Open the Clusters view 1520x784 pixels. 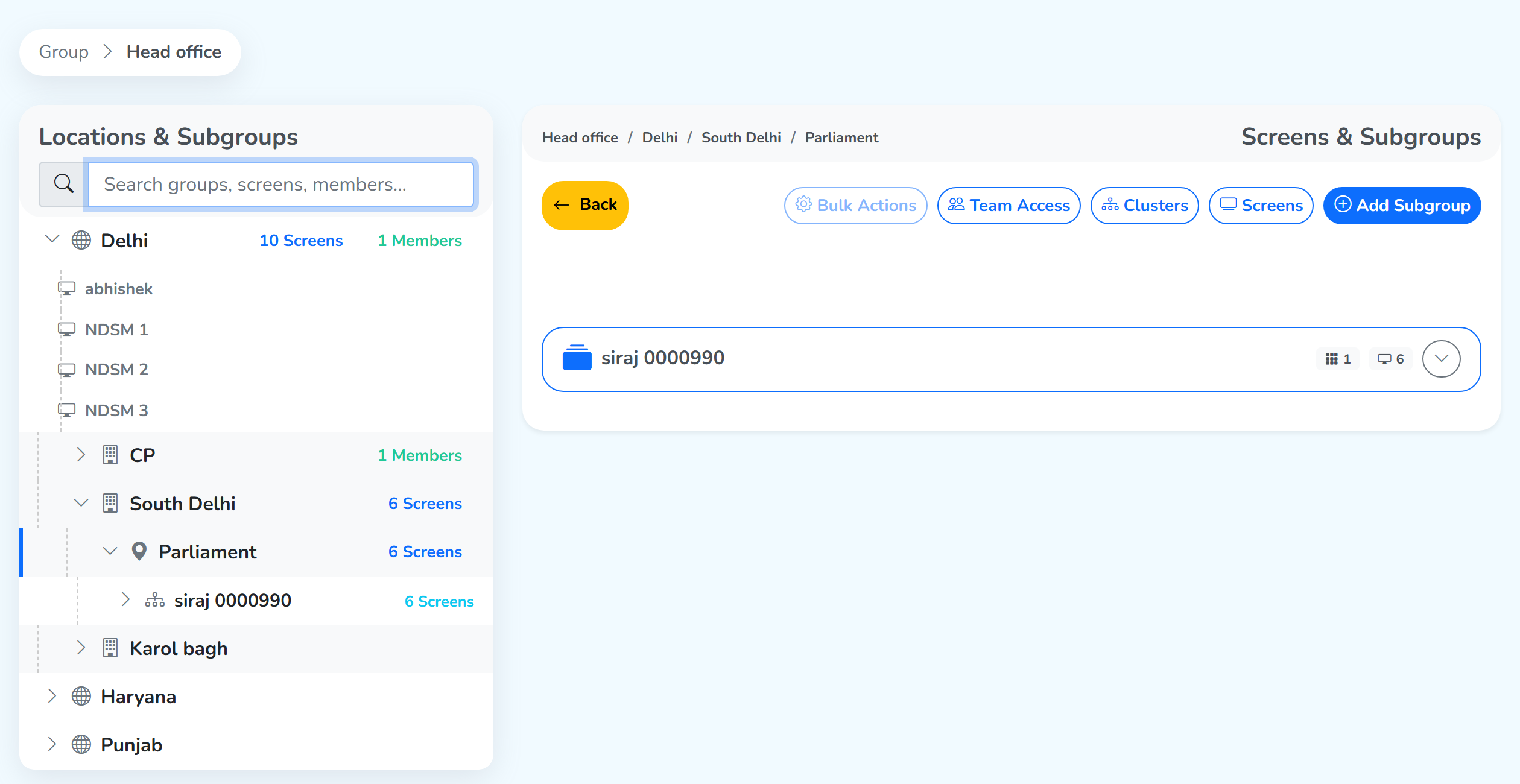click(x=1144, y=206)
